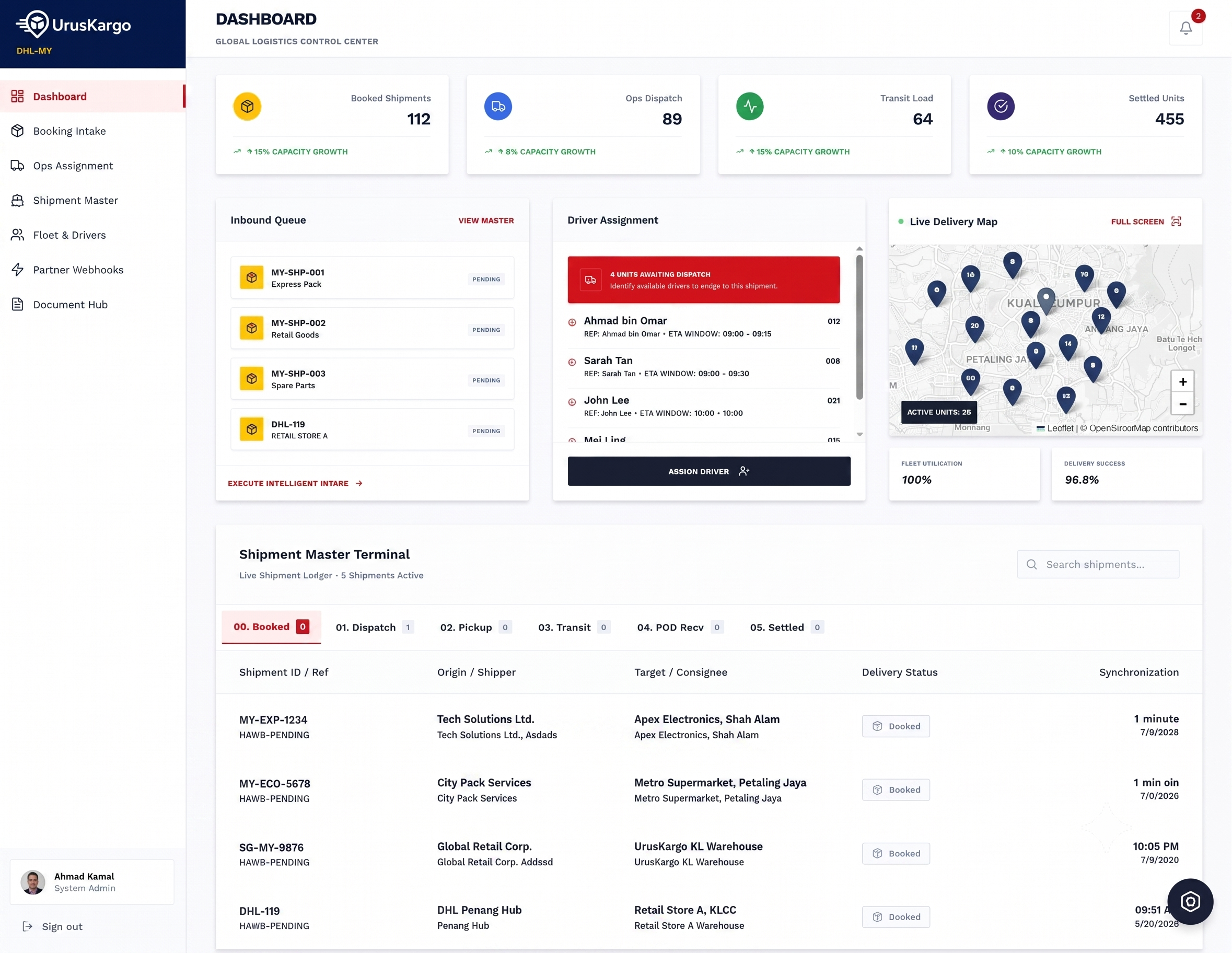Click the awaiting dispatch truck icon

click(x=590, y=280)
